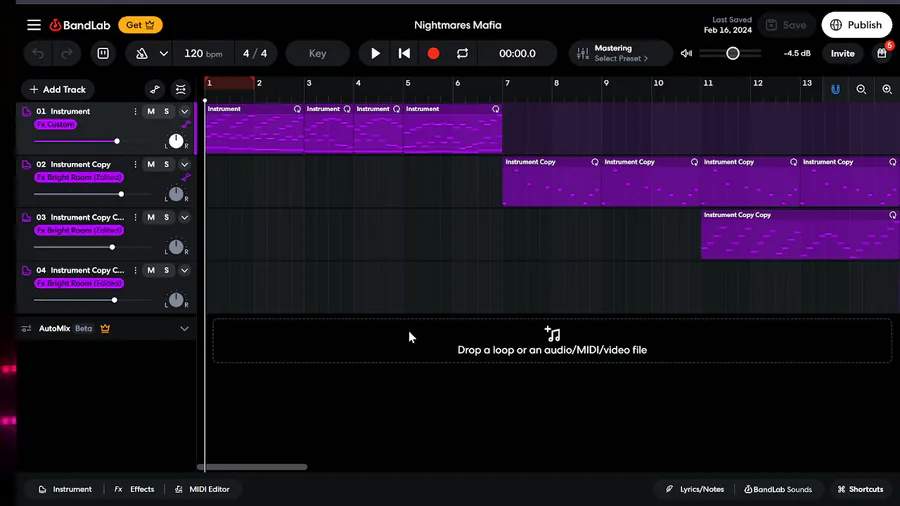Mute track 03 Instrument Copy C...
Image resolution: width=900 pixels, height=506 pixels.
pyautogui.click(x=151, y=217)
